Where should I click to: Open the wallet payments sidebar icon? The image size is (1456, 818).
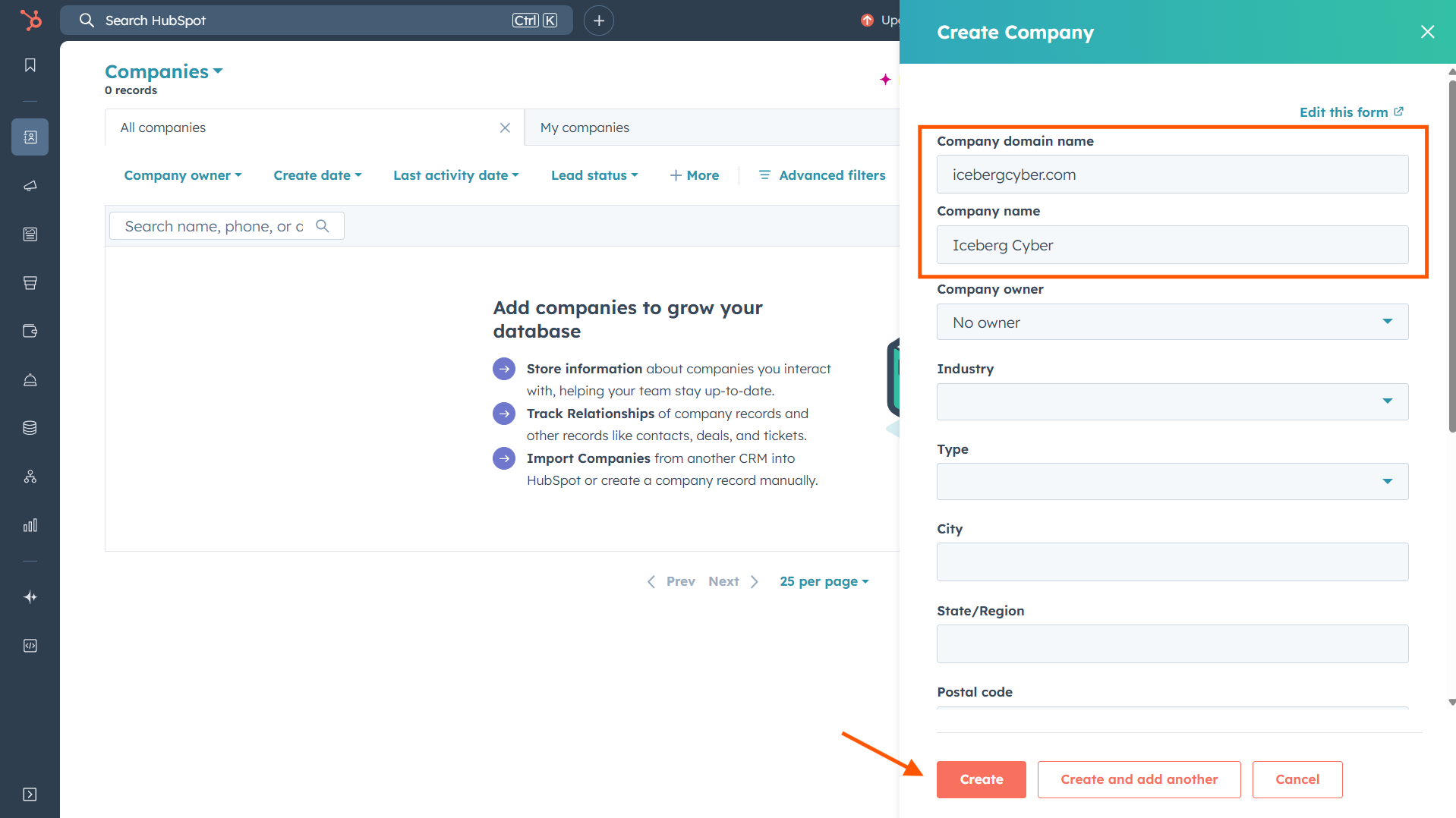[30, 331]
